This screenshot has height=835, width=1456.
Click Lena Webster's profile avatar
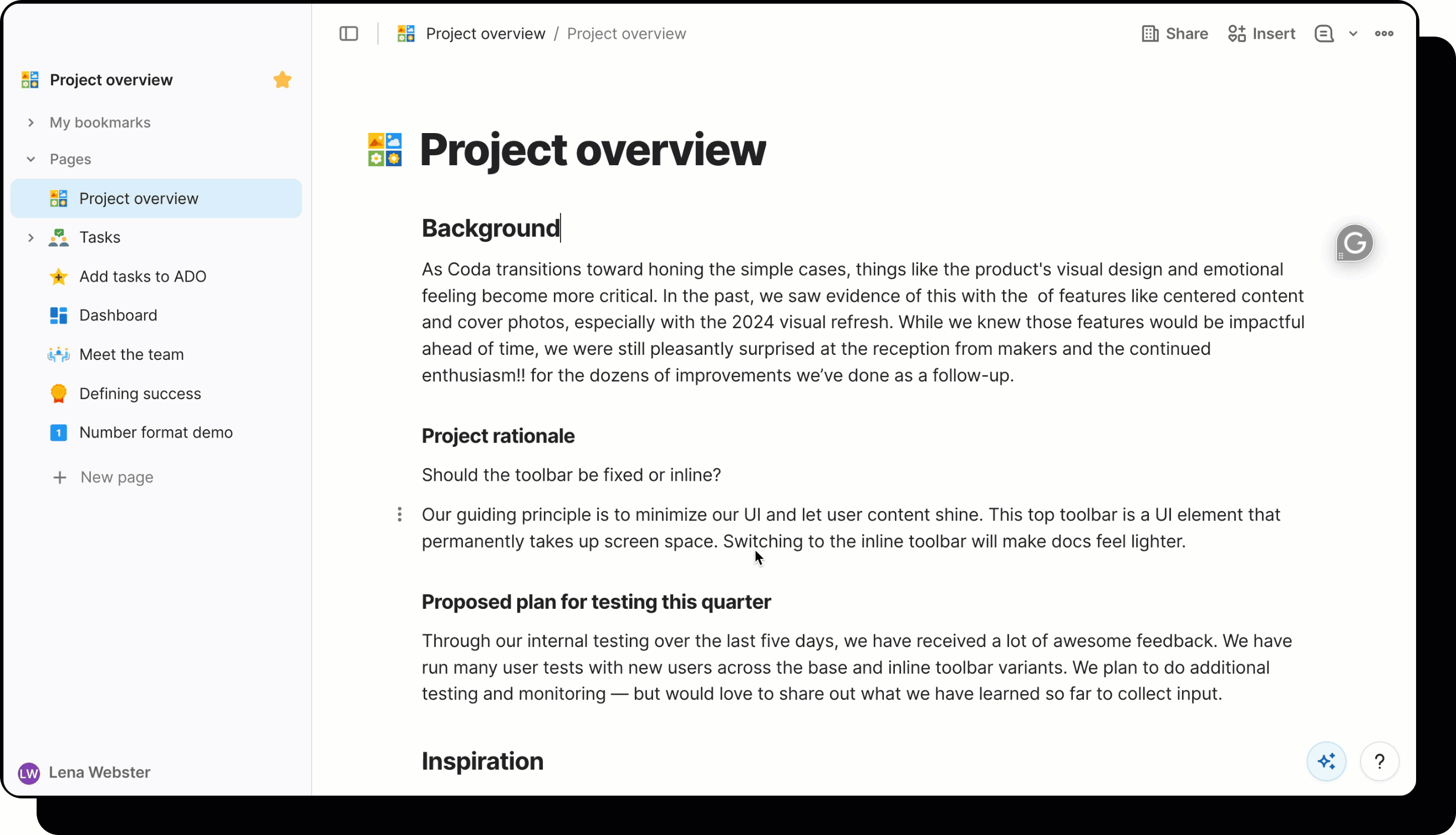pos(29,772)
